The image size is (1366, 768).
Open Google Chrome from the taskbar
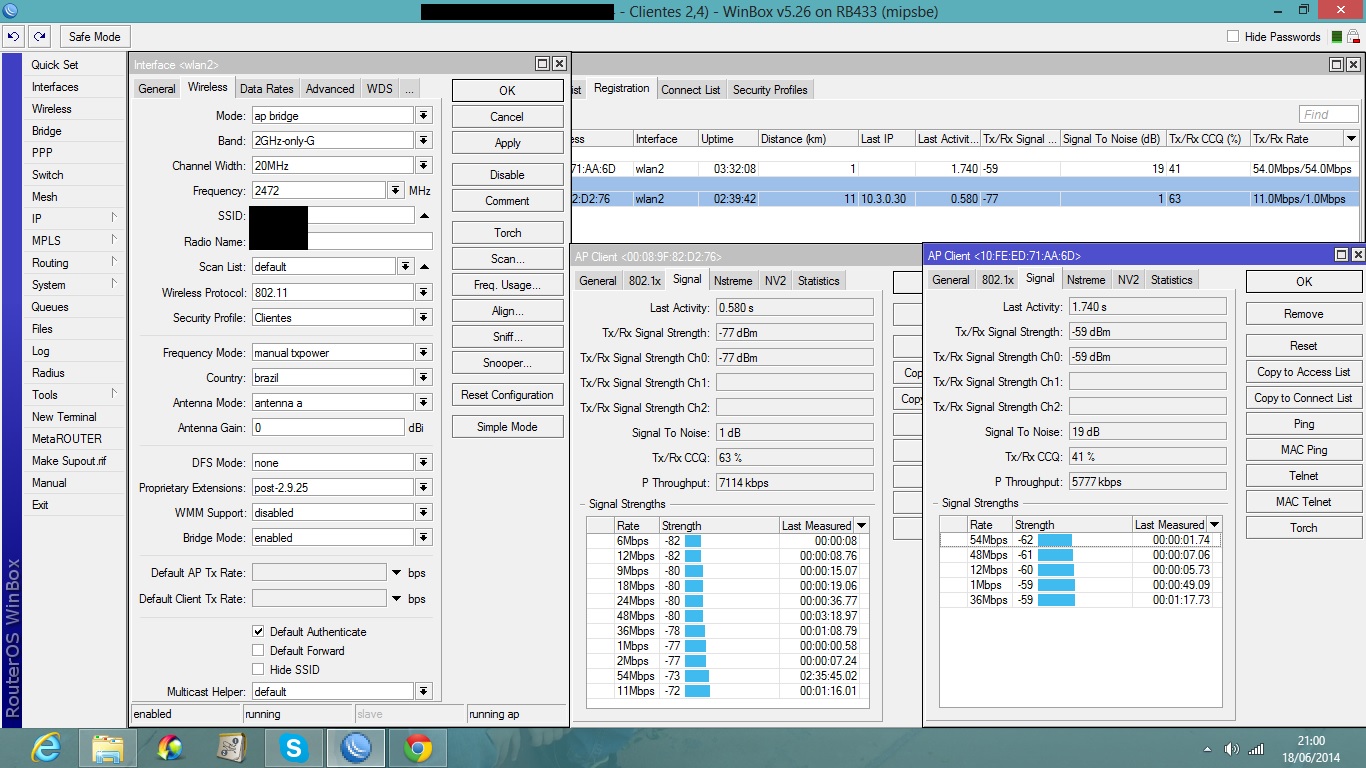point(418,748)
